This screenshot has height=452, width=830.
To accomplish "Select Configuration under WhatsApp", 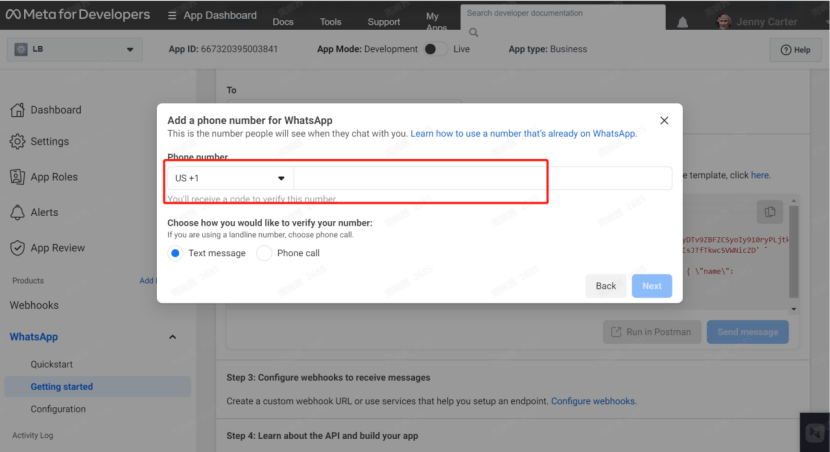I will tap(58, 409).
